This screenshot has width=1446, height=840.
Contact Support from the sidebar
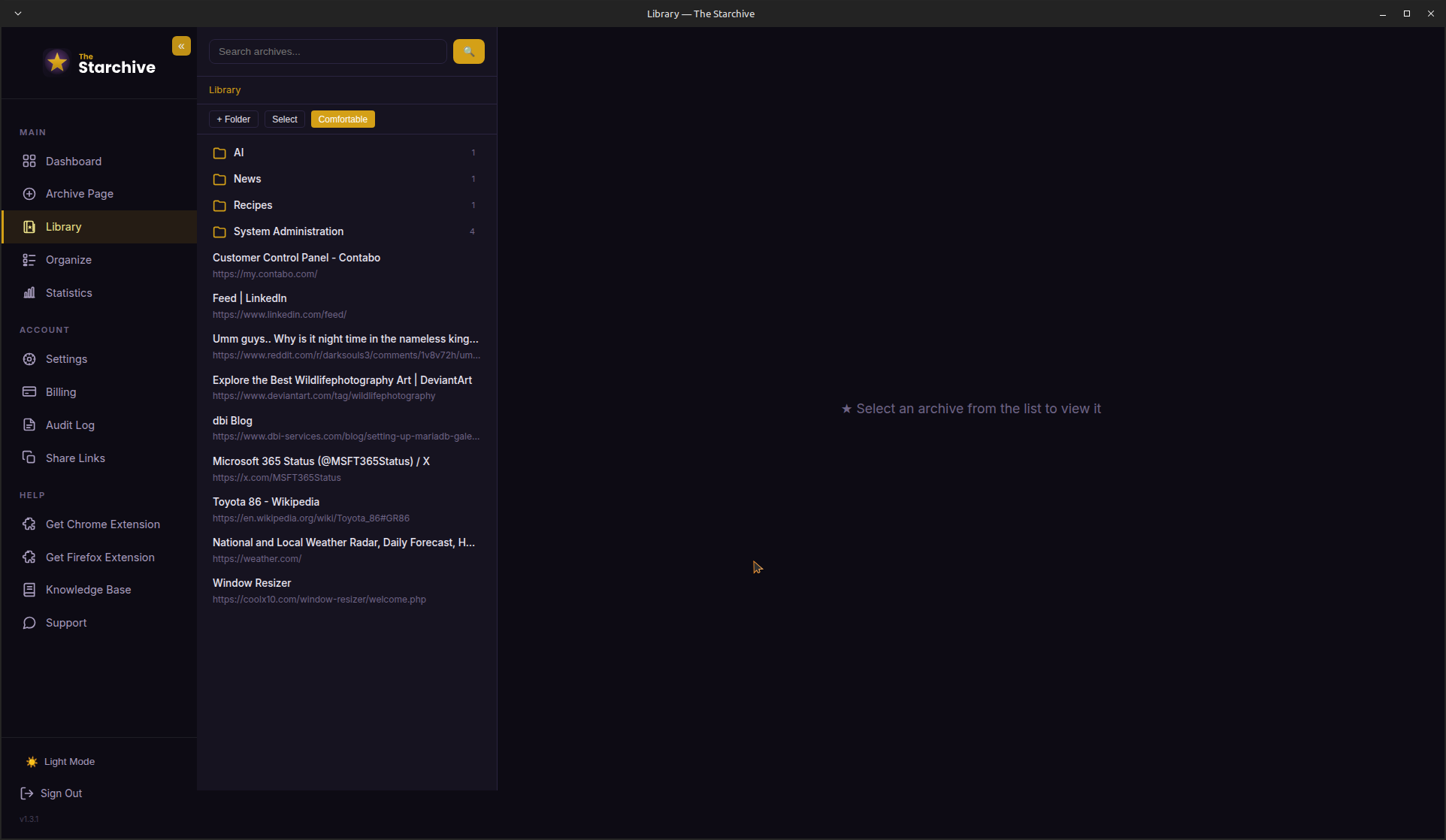click(x=99, y=623)
